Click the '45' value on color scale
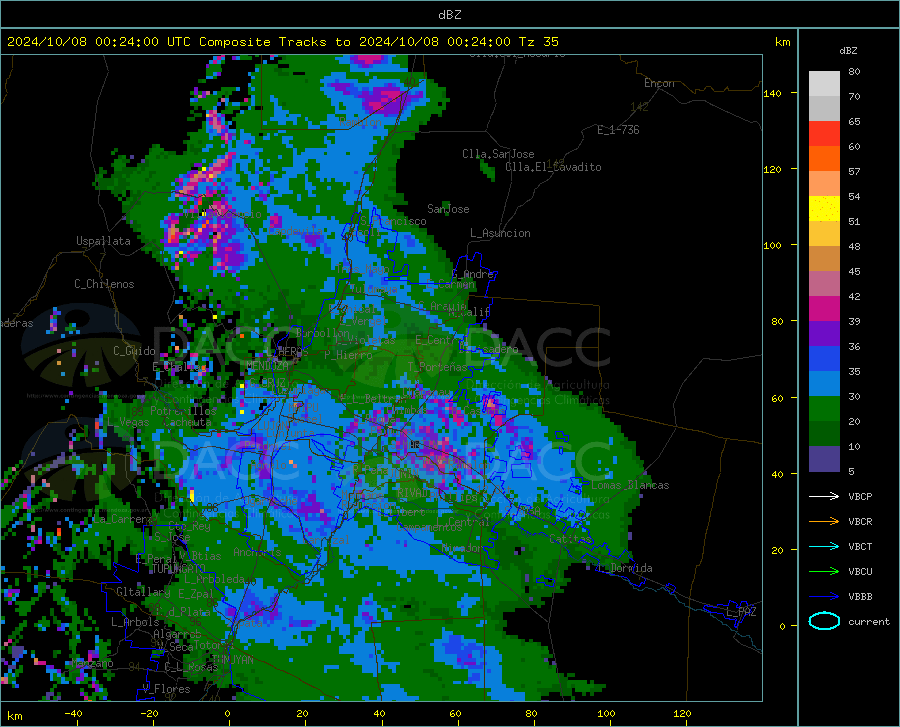The image size is (900, 727). pos(854,271)
